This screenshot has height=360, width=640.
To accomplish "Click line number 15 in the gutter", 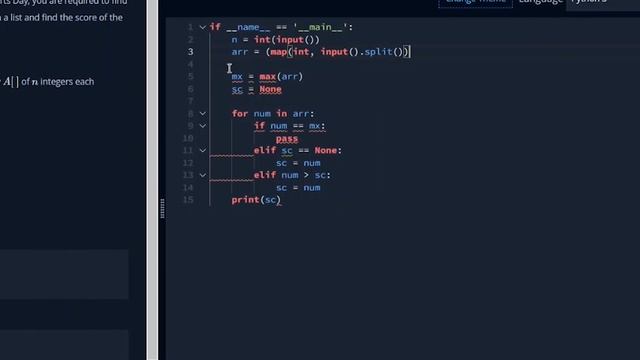I will (x=188, y=200).
